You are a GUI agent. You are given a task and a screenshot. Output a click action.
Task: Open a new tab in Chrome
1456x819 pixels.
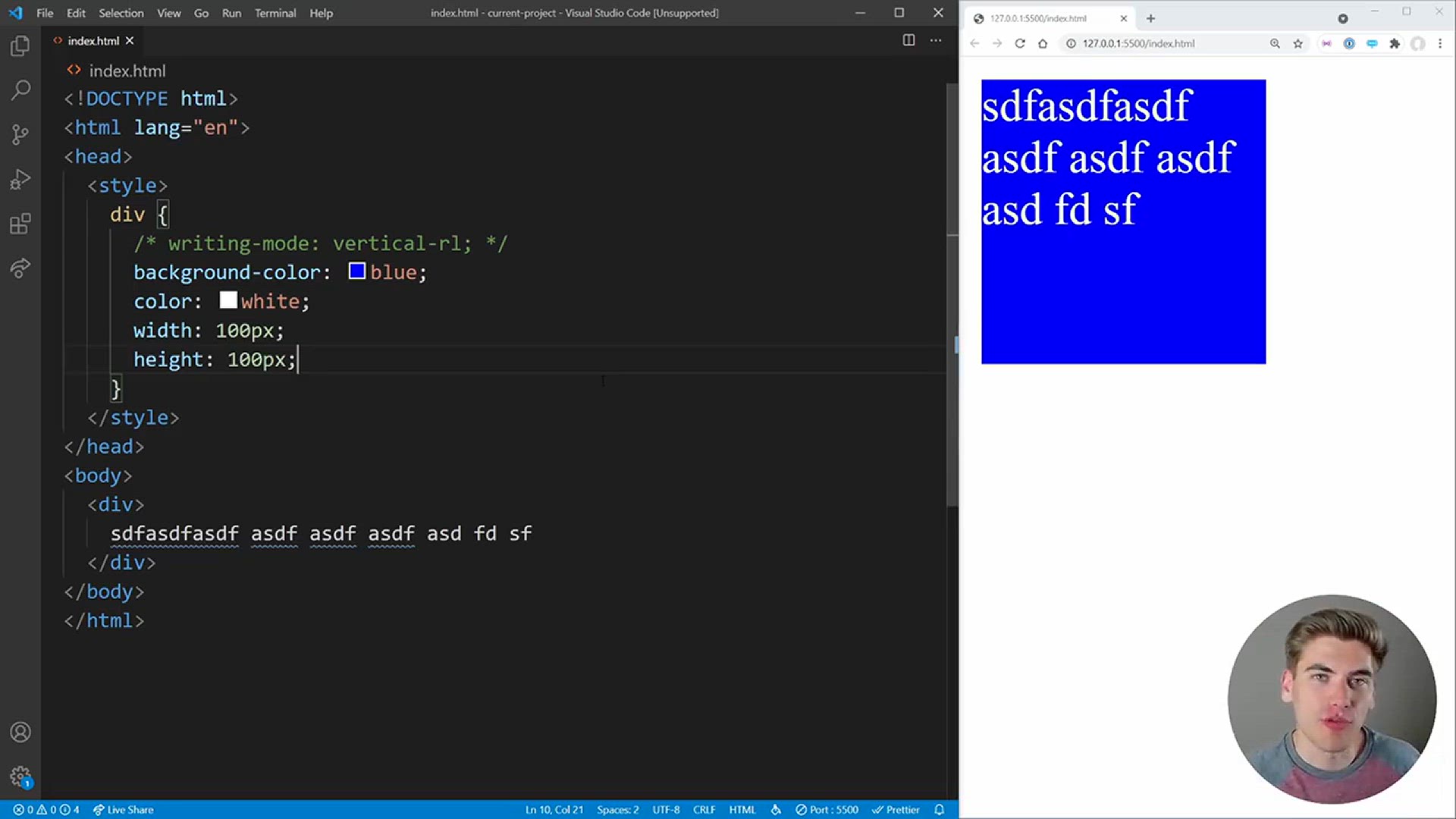tap(1150, 18)
